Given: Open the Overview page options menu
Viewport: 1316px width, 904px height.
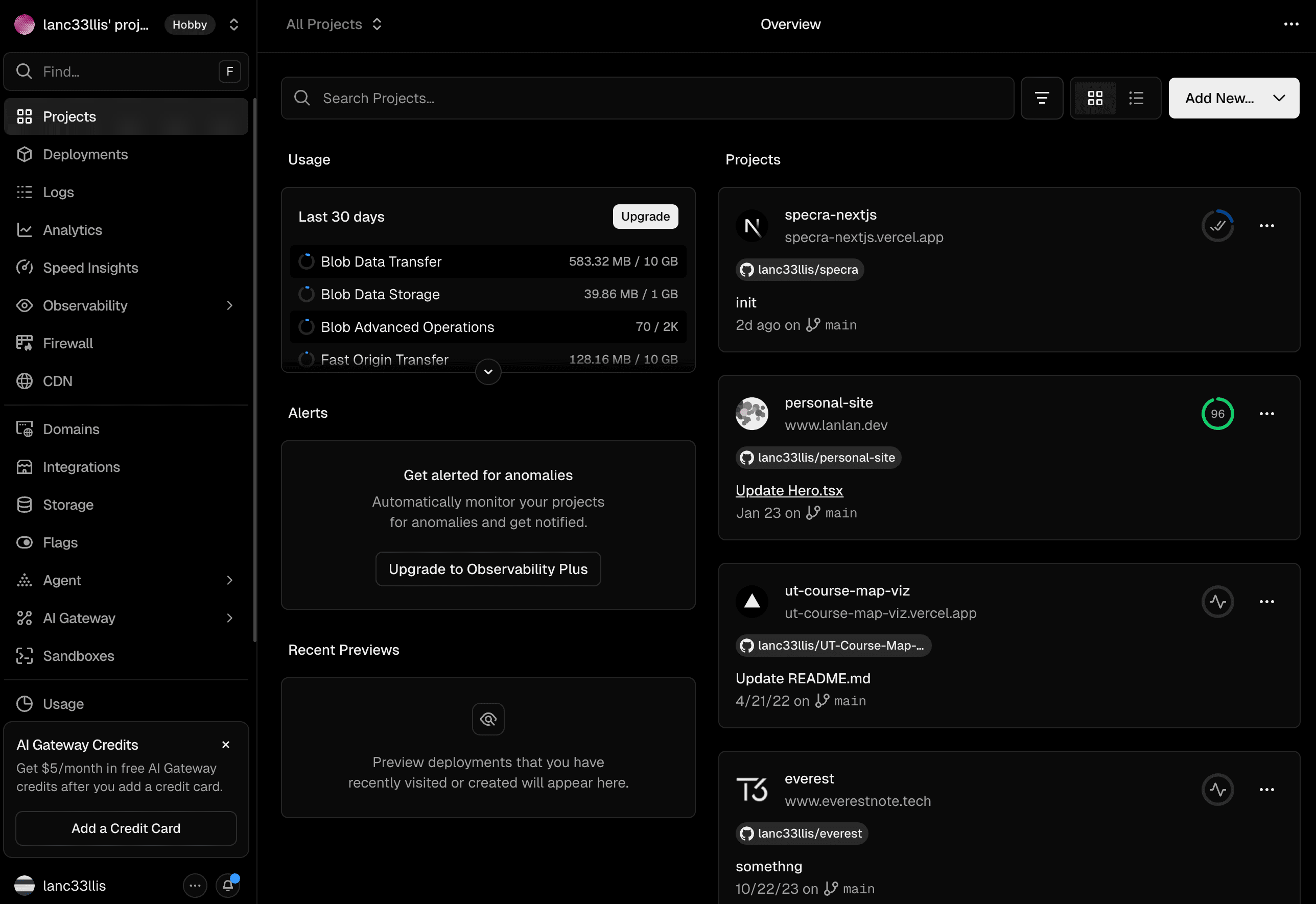Looking at the screenshot, I should coord(1290,24).
